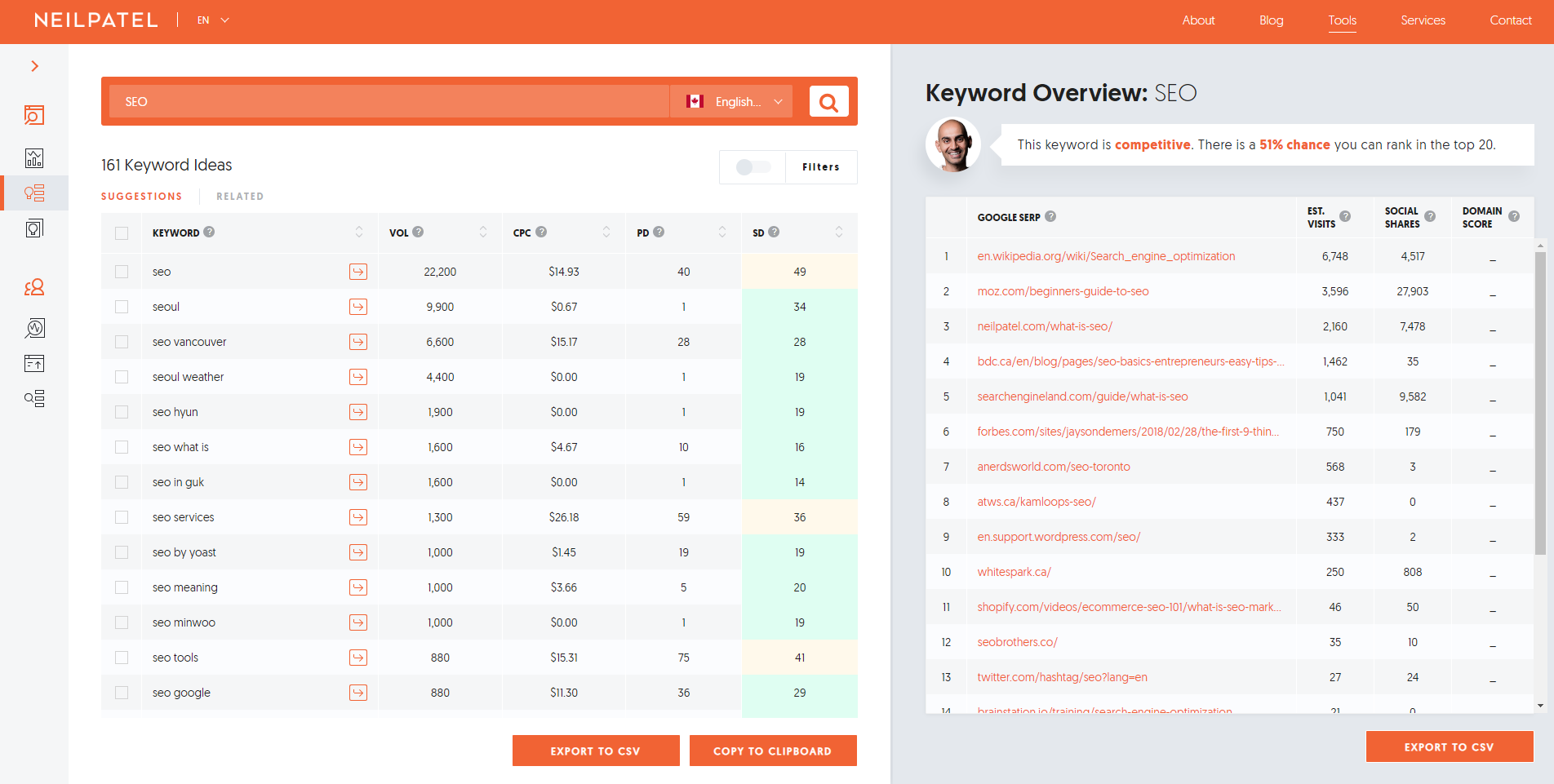Open the en.wikipedia.org SERP link

(x=1106, y=256)
